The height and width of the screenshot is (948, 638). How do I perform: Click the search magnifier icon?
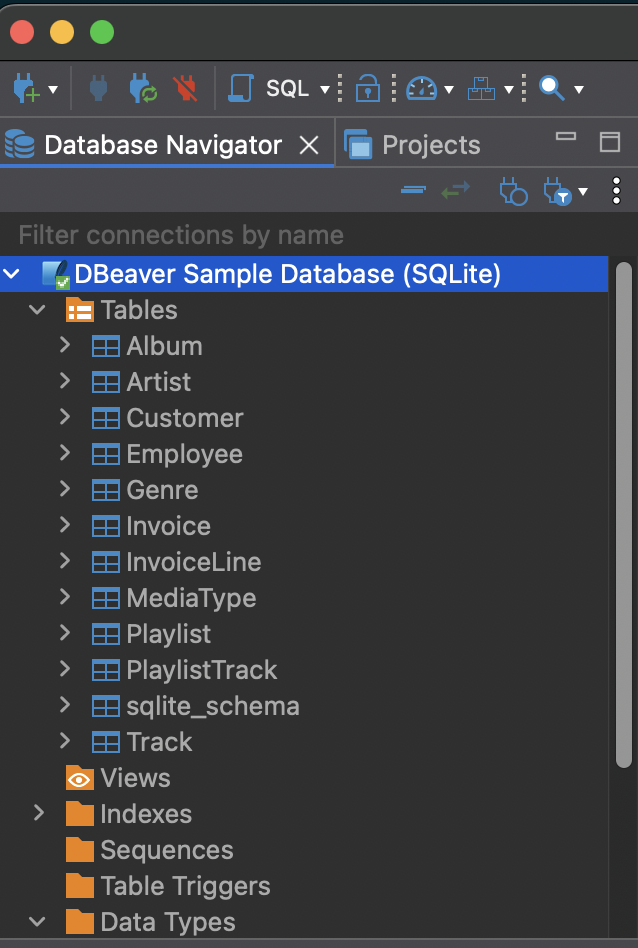pos(551,89)
